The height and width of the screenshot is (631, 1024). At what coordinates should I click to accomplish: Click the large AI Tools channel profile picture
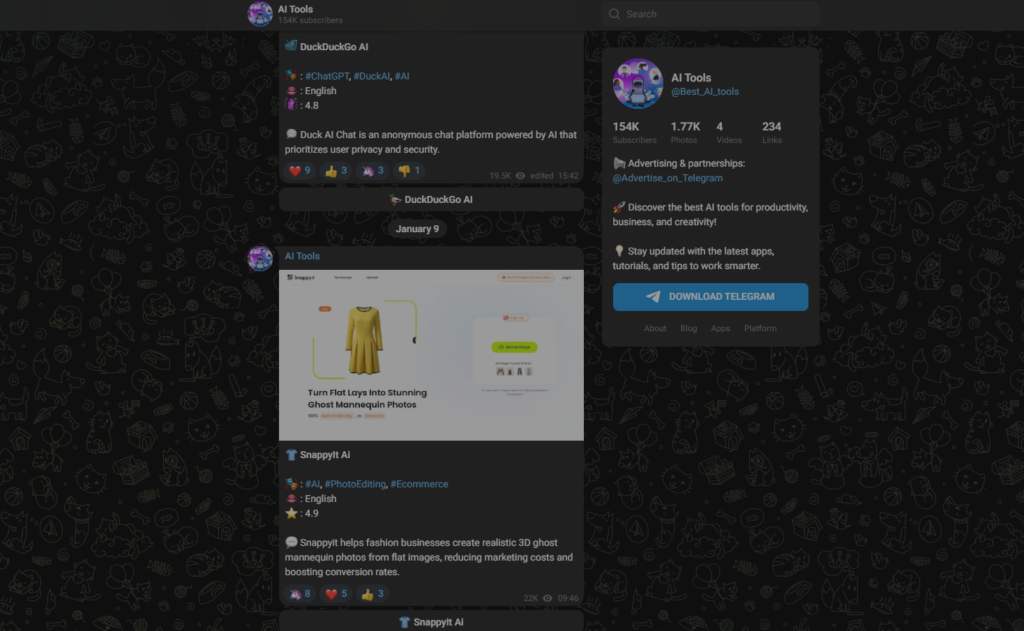(638, 84)
